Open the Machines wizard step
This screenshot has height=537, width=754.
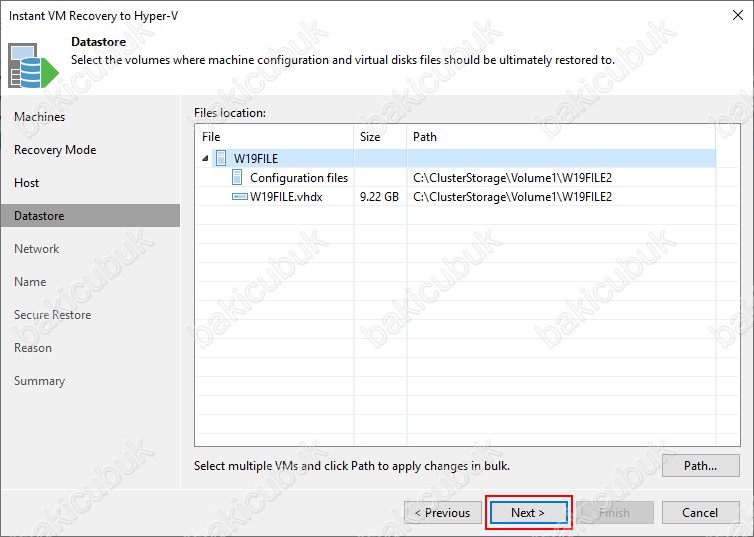(x=39, y=117)
